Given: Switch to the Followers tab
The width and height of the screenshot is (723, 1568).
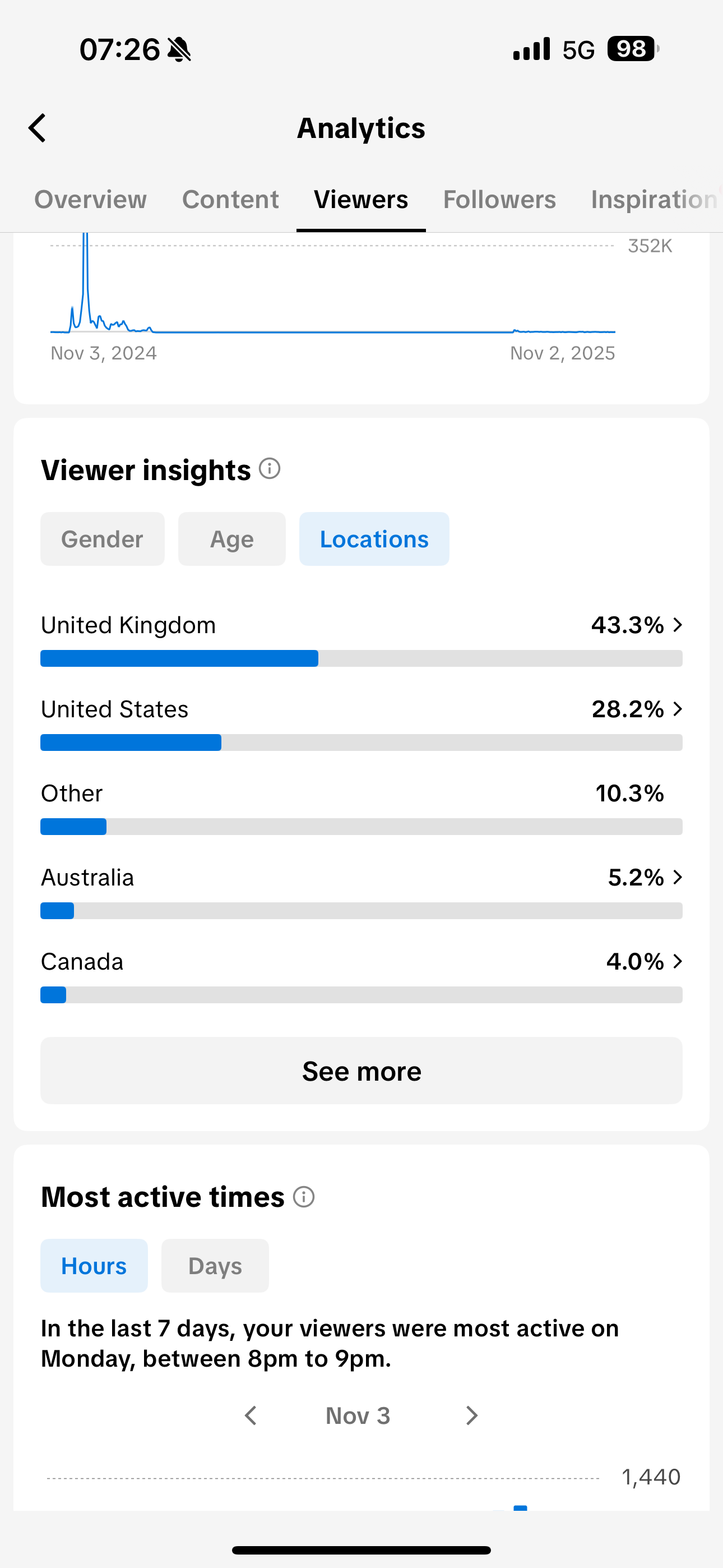Looking at the screenshot, I should 499,200.
